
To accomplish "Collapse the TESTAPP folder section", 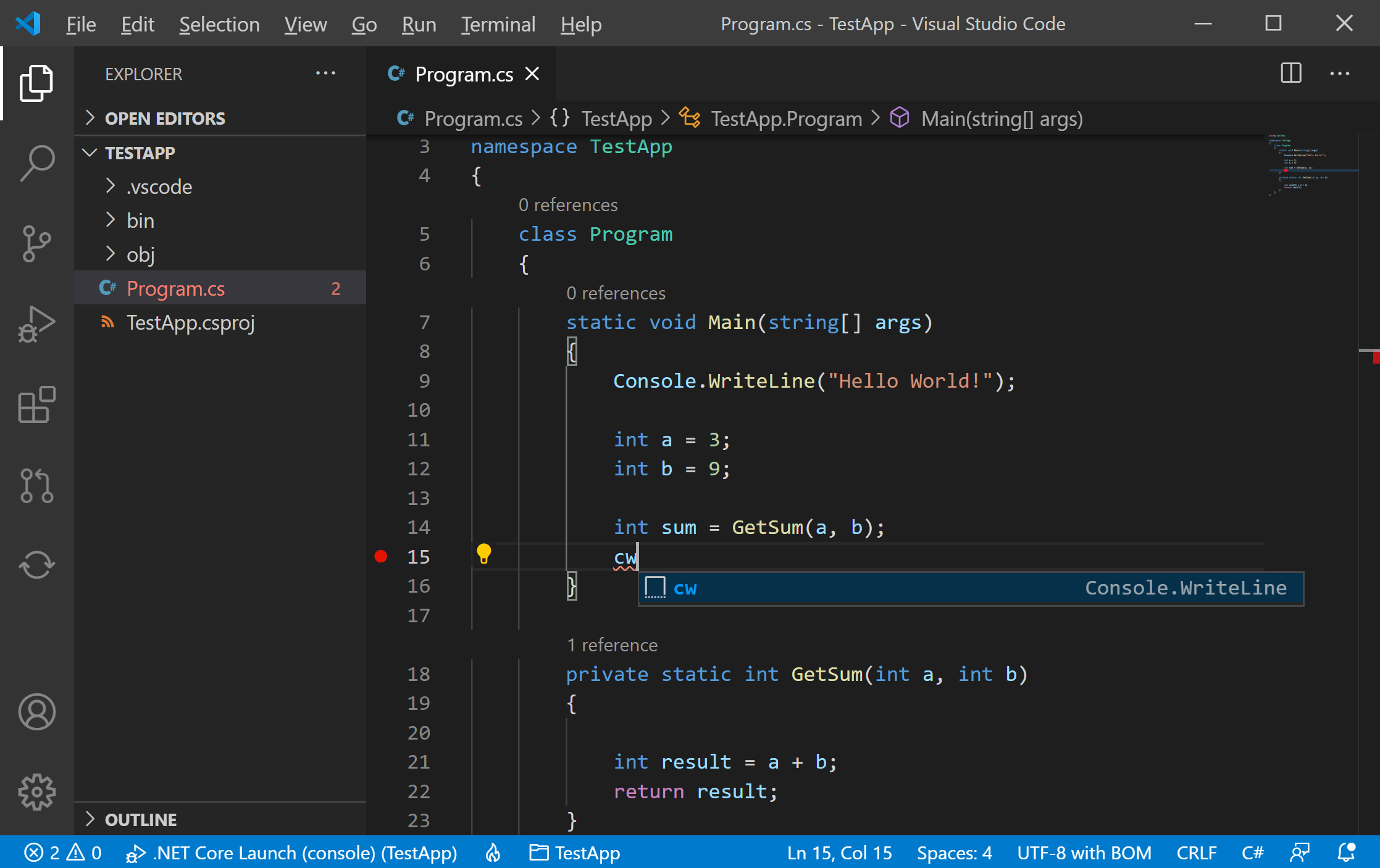I will [140, 152].
